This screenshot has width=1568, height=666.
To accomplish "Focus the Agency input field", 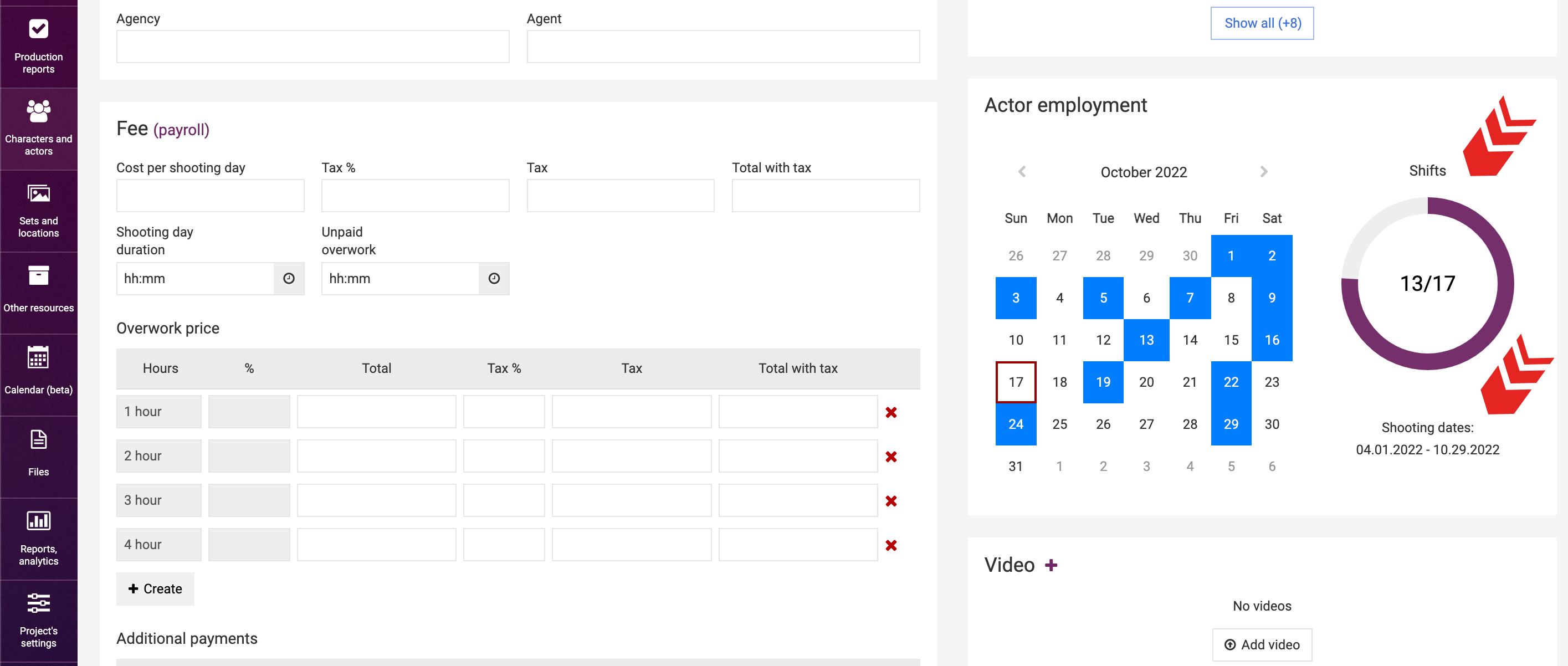I will pos(313,47).
